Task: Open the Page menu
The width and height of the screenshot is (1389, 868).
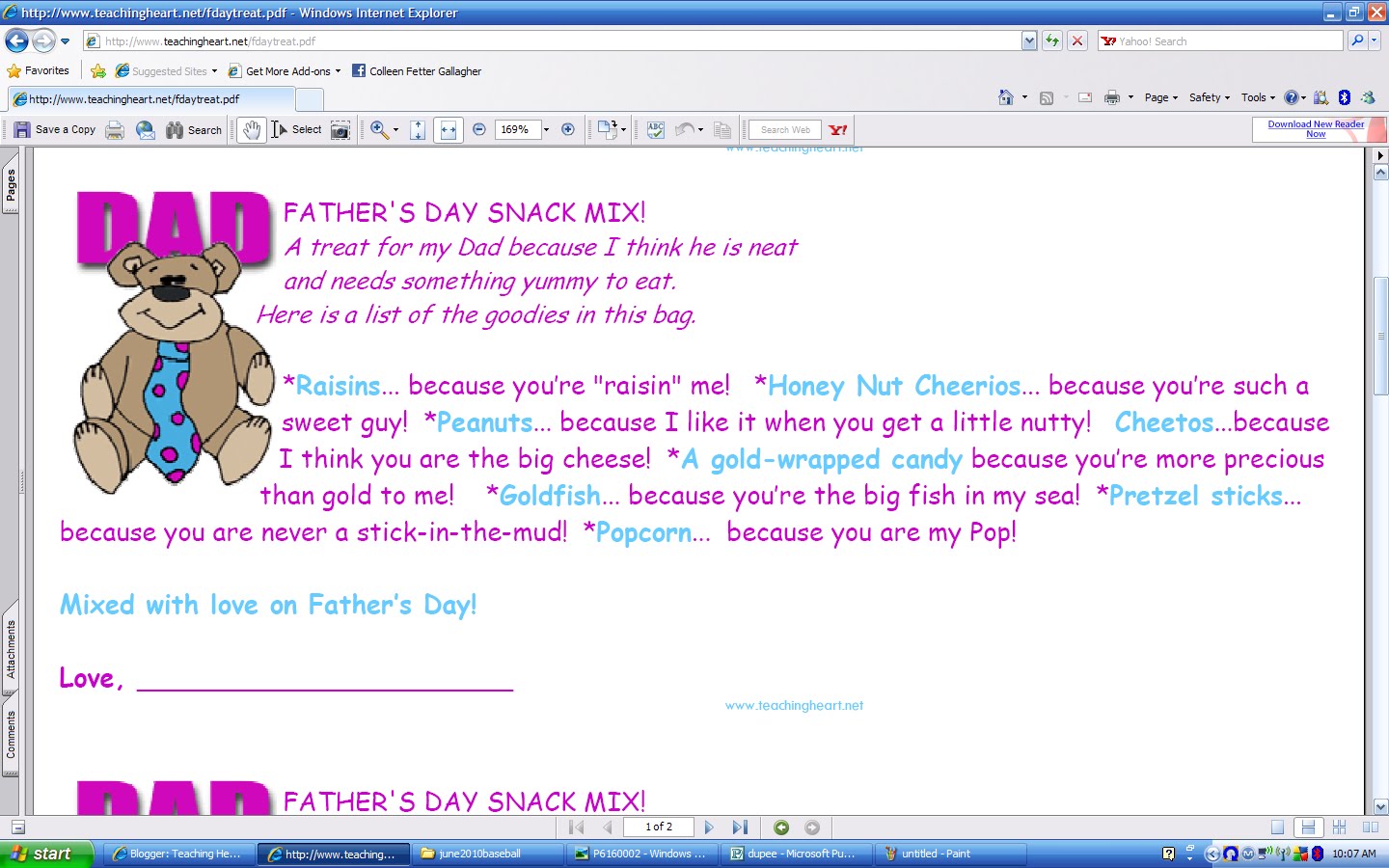Action: 1161,97
